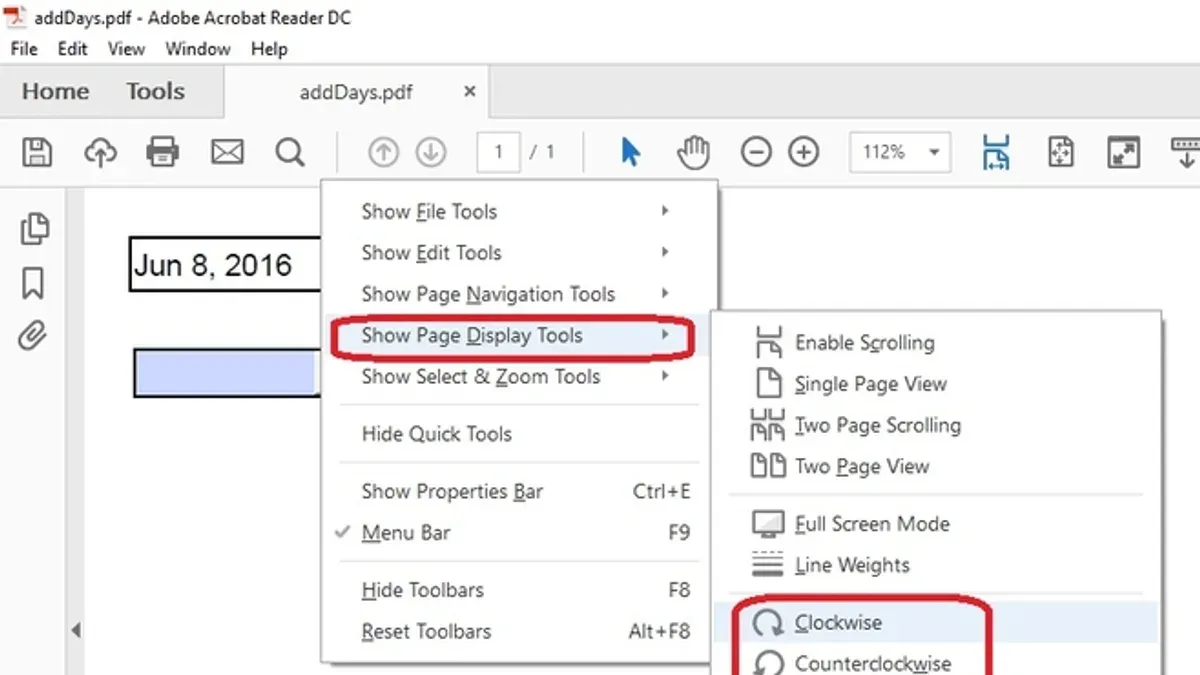The width and height of the screenshot is (1200, 675).
Task: Expand the Show Edit Tools submenu
Action: point(516,253)
